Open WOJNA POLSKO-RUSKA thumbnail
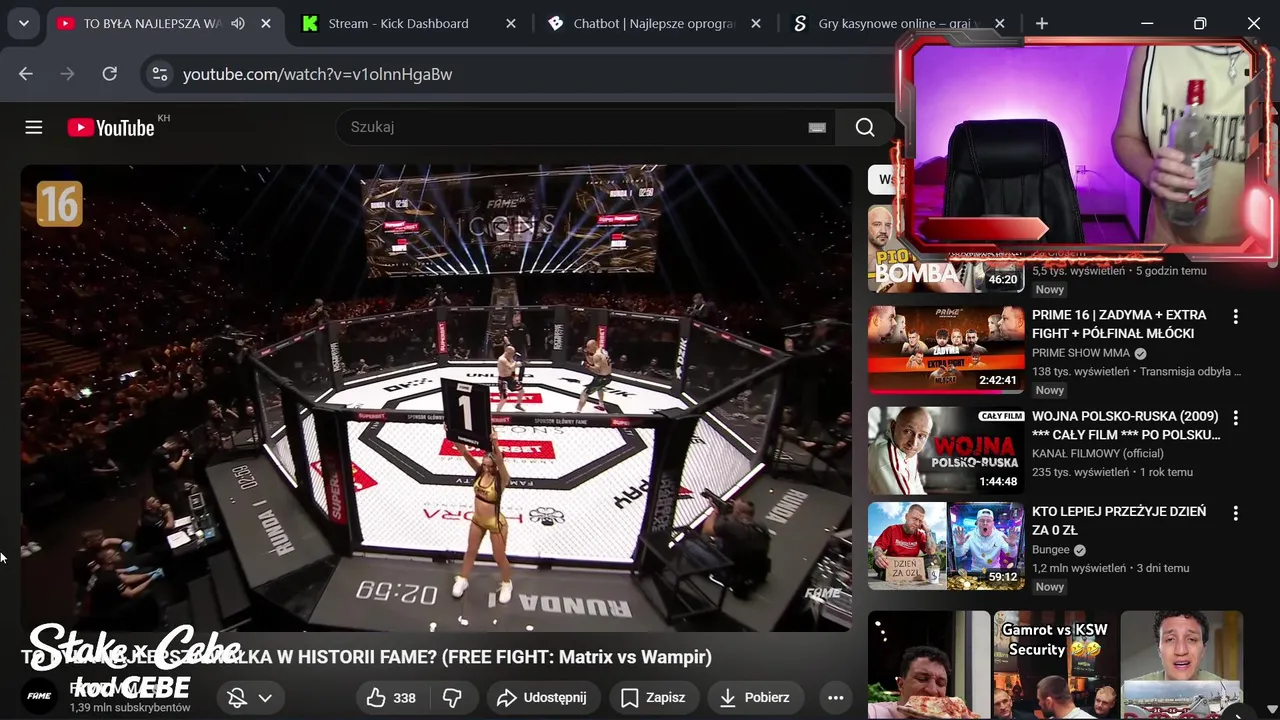 coord(946,450)
